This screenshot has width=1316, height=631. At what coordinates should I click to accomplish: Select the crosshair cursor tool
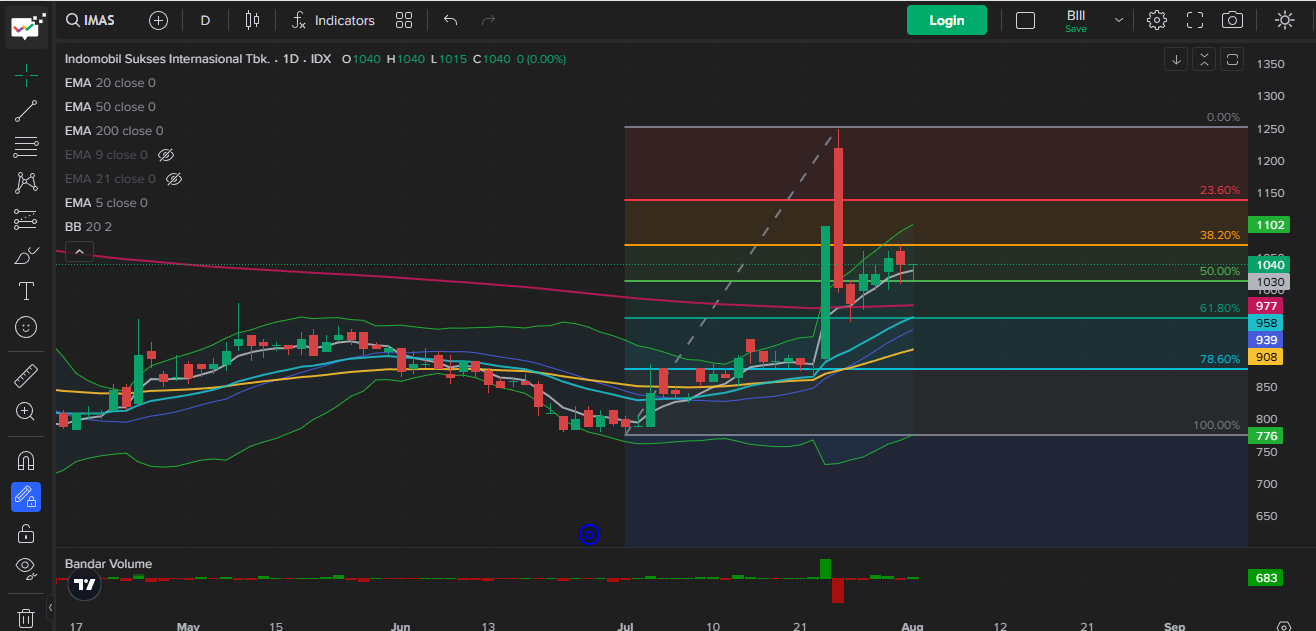coord(27,75)
